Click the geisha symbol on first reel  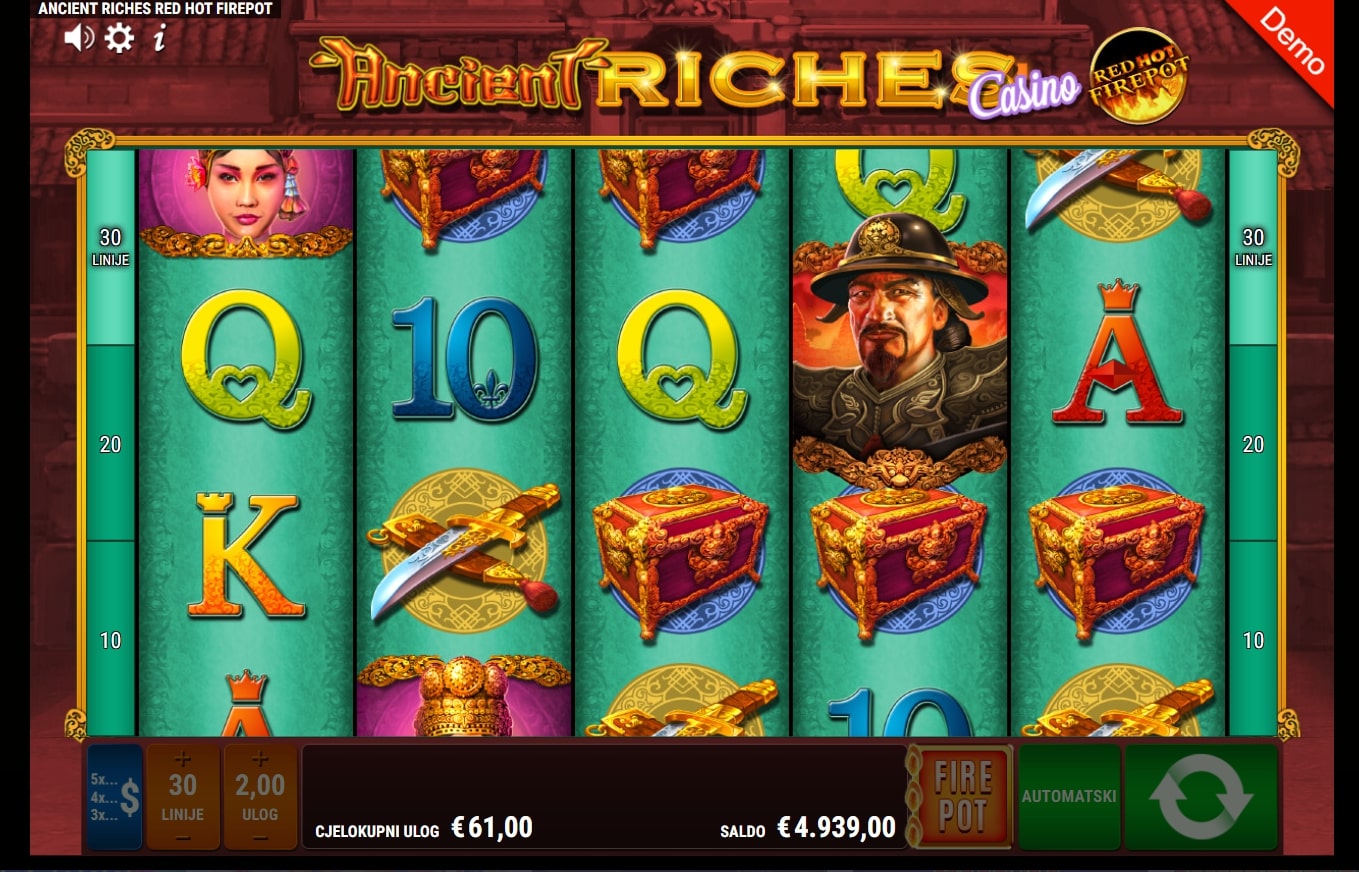pyautogui.click(x=246, y=200)
